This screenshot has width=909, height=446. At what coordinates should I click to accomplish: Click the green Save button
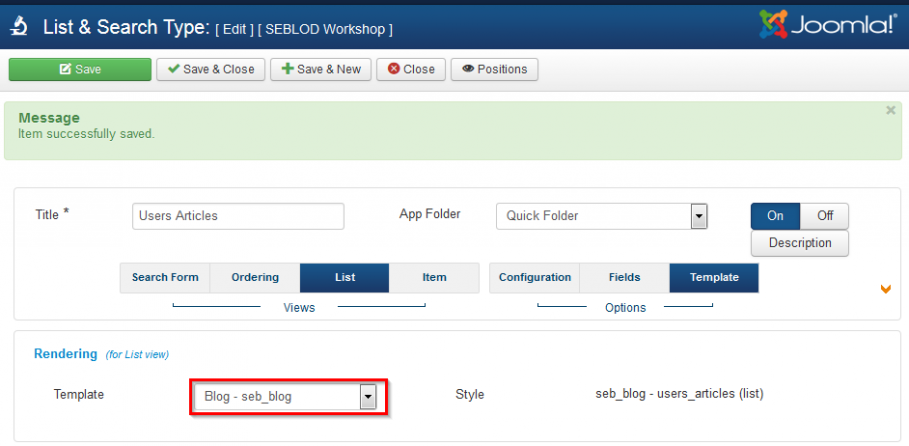pyautogui.click(x=80, y=69)
